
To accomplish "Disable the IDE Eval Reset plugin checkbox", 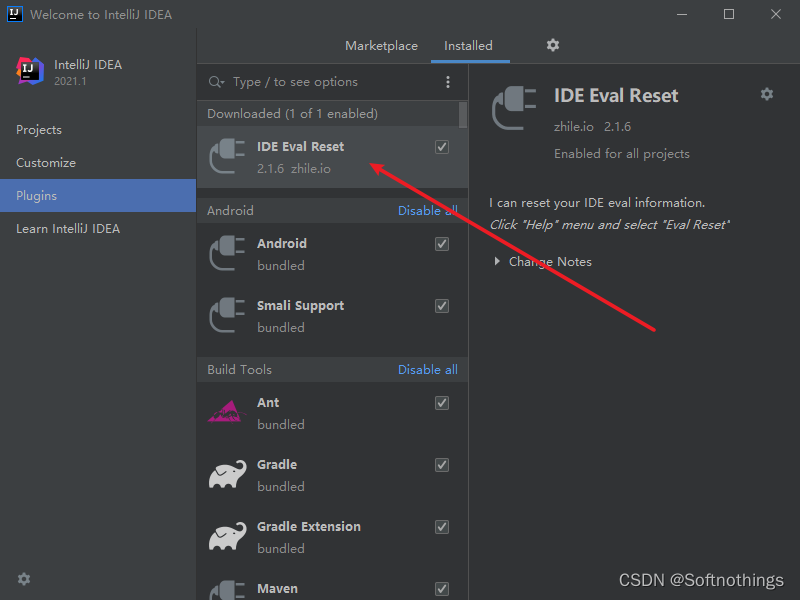I will [x=442, y=147].
